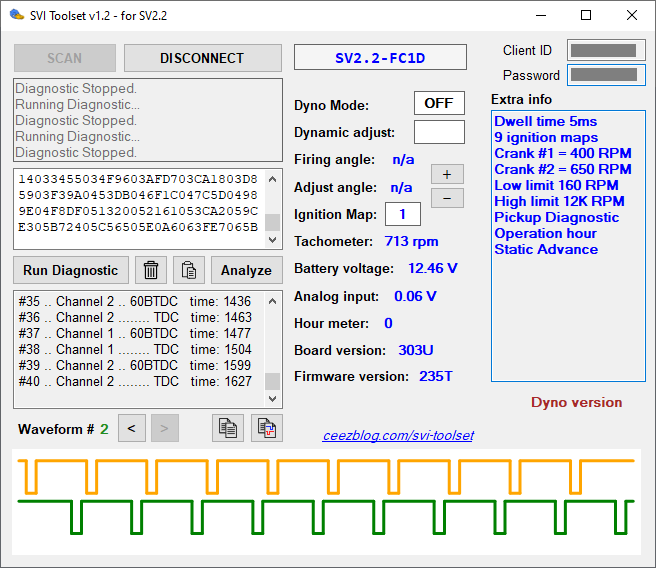Click the SVI Toolset app icon in title bar
Viewport: 656px width, 568px height.
[x=17, y=15]
